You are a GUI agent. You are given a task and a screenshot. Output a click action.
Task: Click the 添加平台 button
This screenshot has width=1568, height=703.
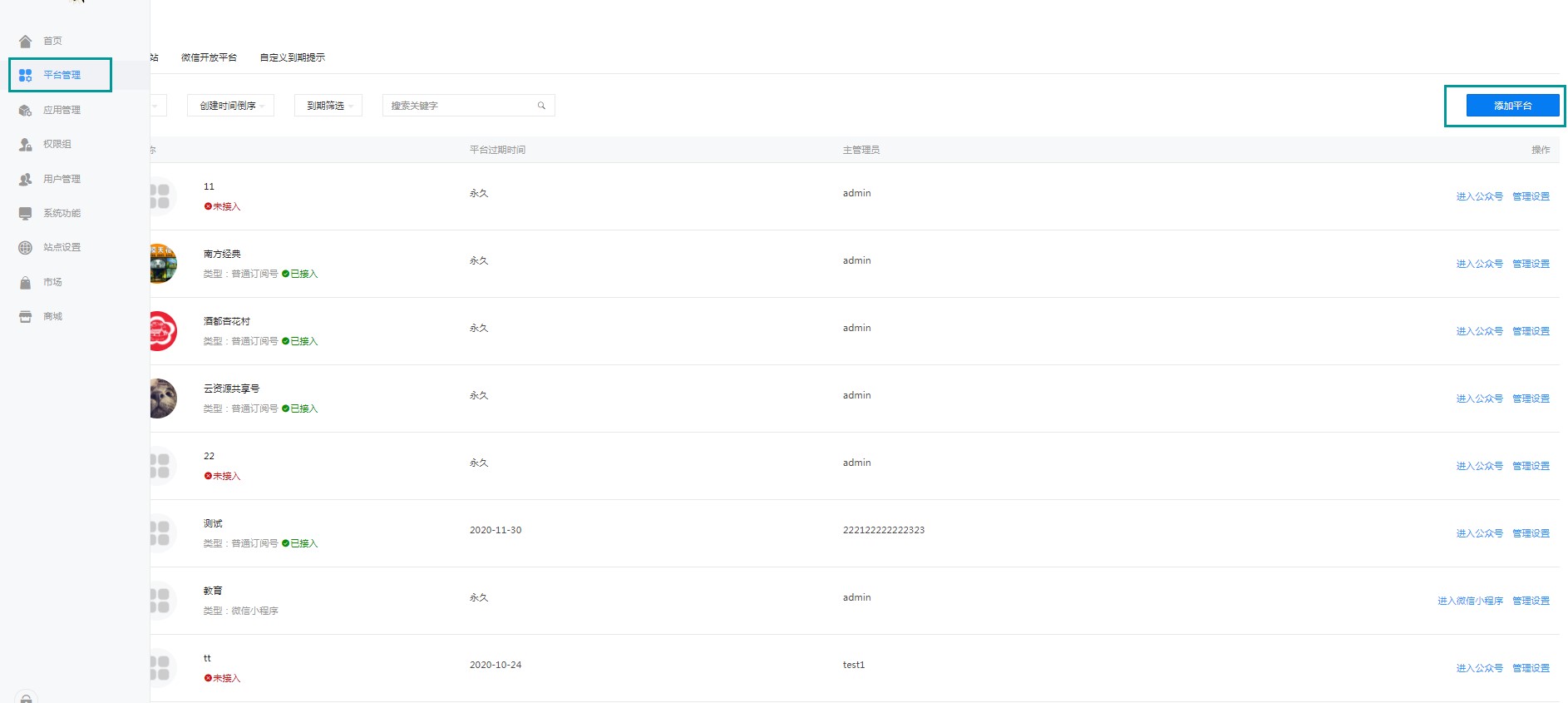[1512, 106]
